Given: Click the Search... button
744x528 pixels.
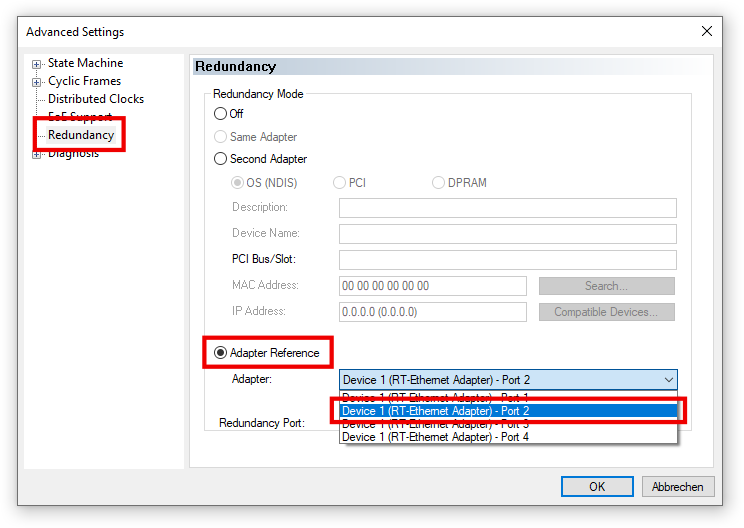Looking at the screenshot, I should 606,286.
